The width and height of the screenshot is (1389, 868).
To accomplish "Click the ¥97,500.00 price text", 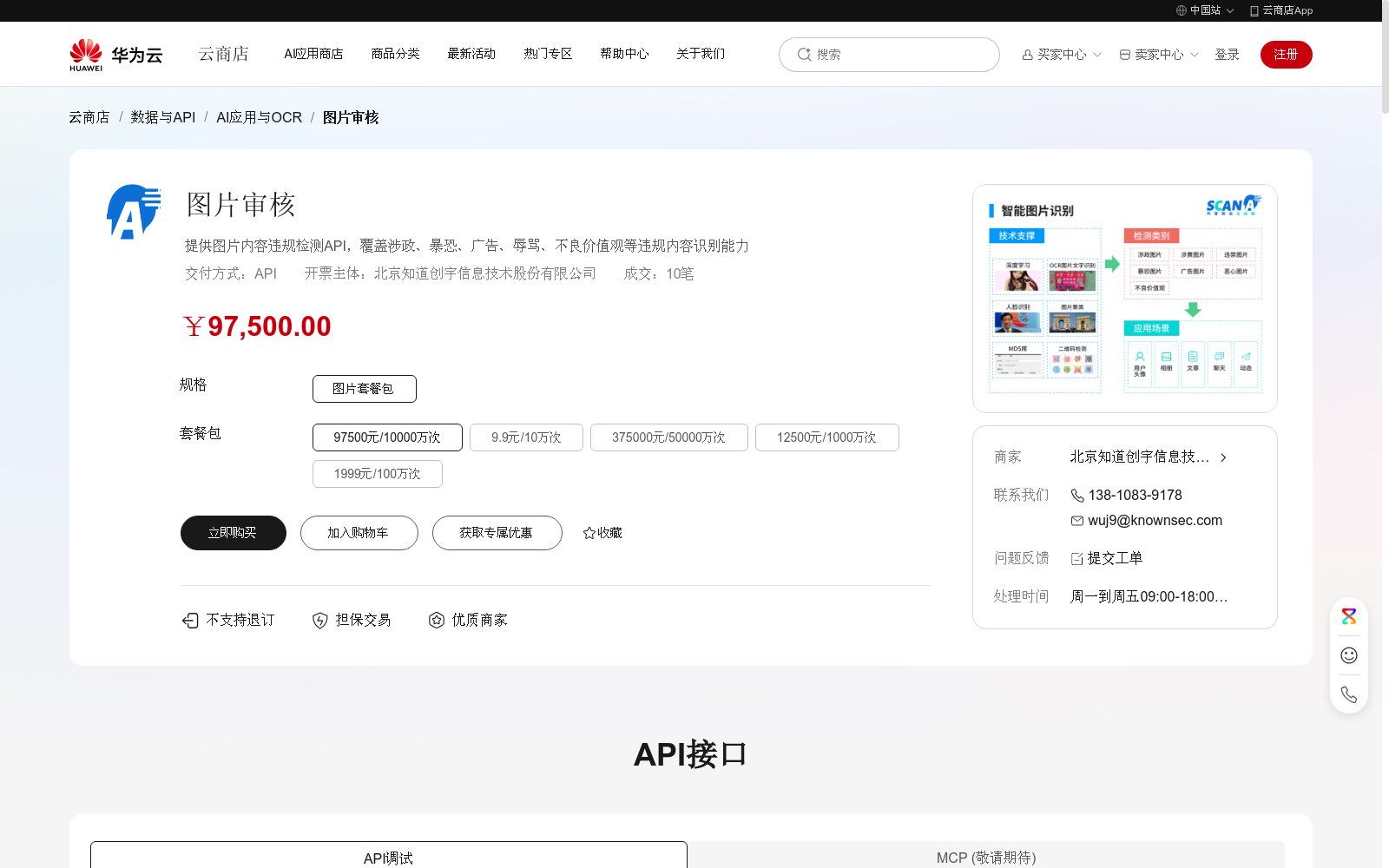I will pos(257,326).
